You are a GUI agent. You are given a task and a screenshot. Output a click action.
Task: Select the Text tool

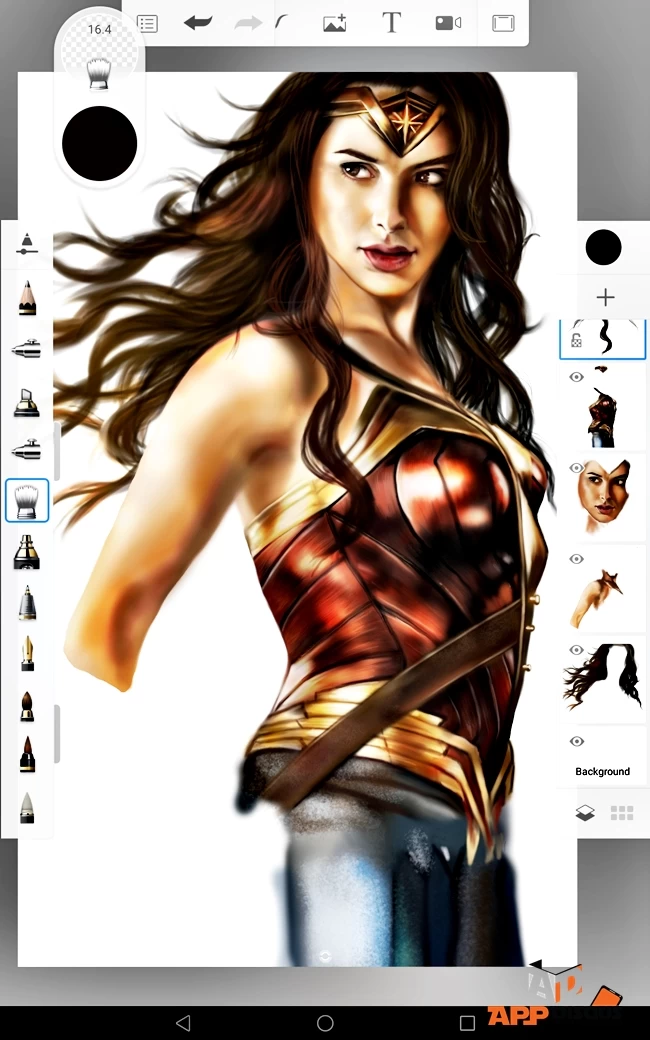[391, 23]
